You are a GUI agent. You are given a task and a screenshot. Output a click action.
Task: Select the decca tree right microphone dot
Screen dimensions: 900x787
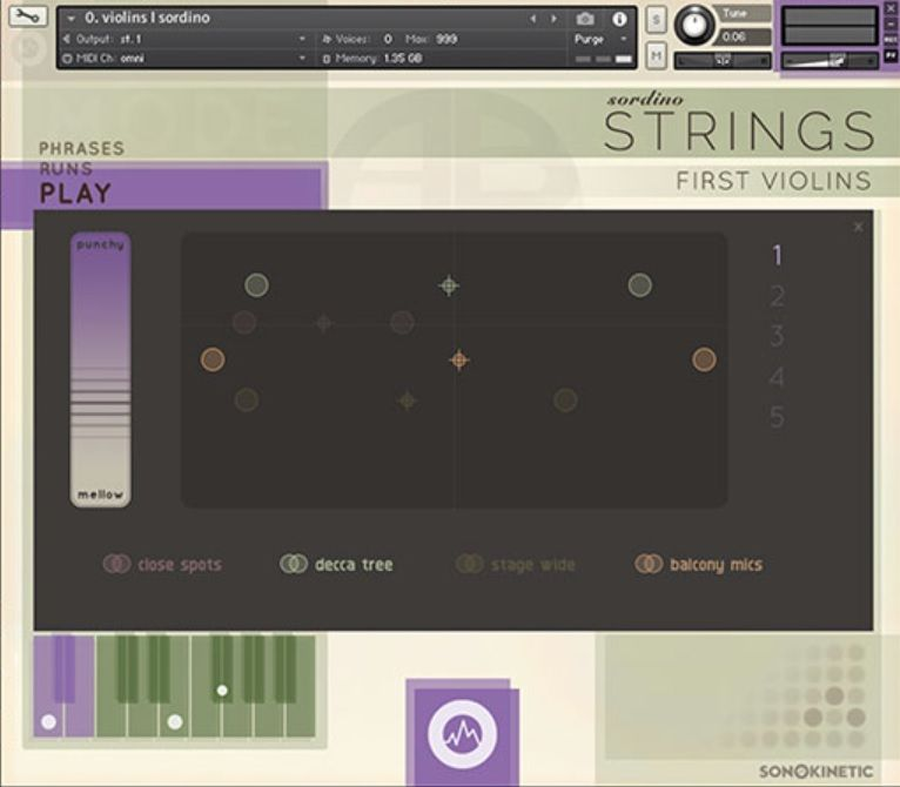click(639, 285)
